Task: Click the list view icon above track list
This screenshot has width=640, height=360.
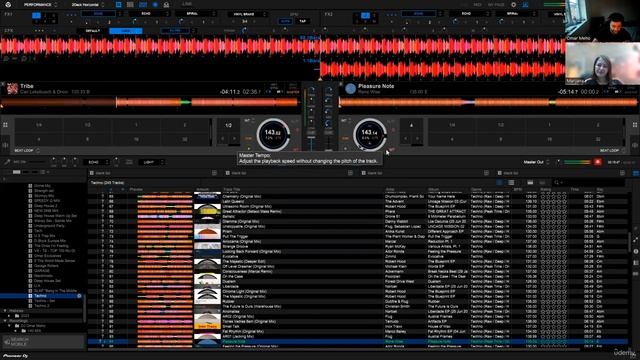Action: coord(511,182)
